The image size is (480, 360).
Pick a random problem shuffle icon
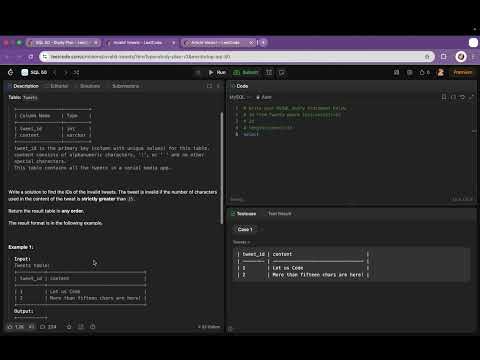[76, 72]
